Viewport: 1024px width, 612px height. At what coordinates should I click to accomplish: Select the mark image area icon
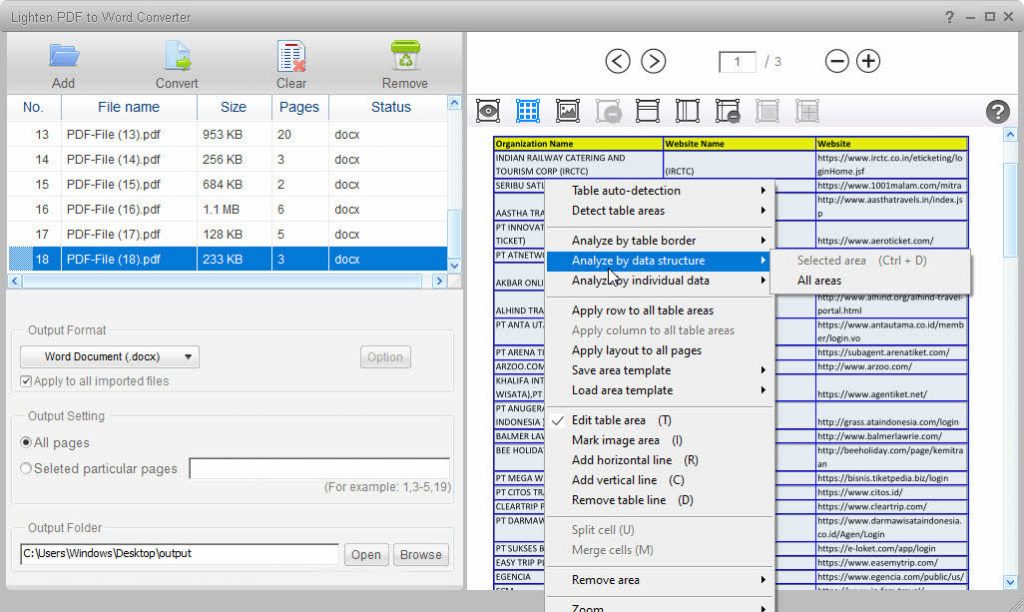click(x=568, y=111)
